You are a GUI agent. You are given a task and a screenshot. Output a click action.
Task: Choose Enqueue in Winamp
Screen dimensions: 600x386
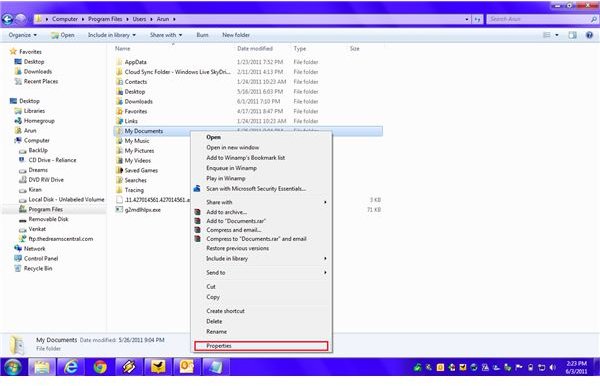tap(262, 168)
